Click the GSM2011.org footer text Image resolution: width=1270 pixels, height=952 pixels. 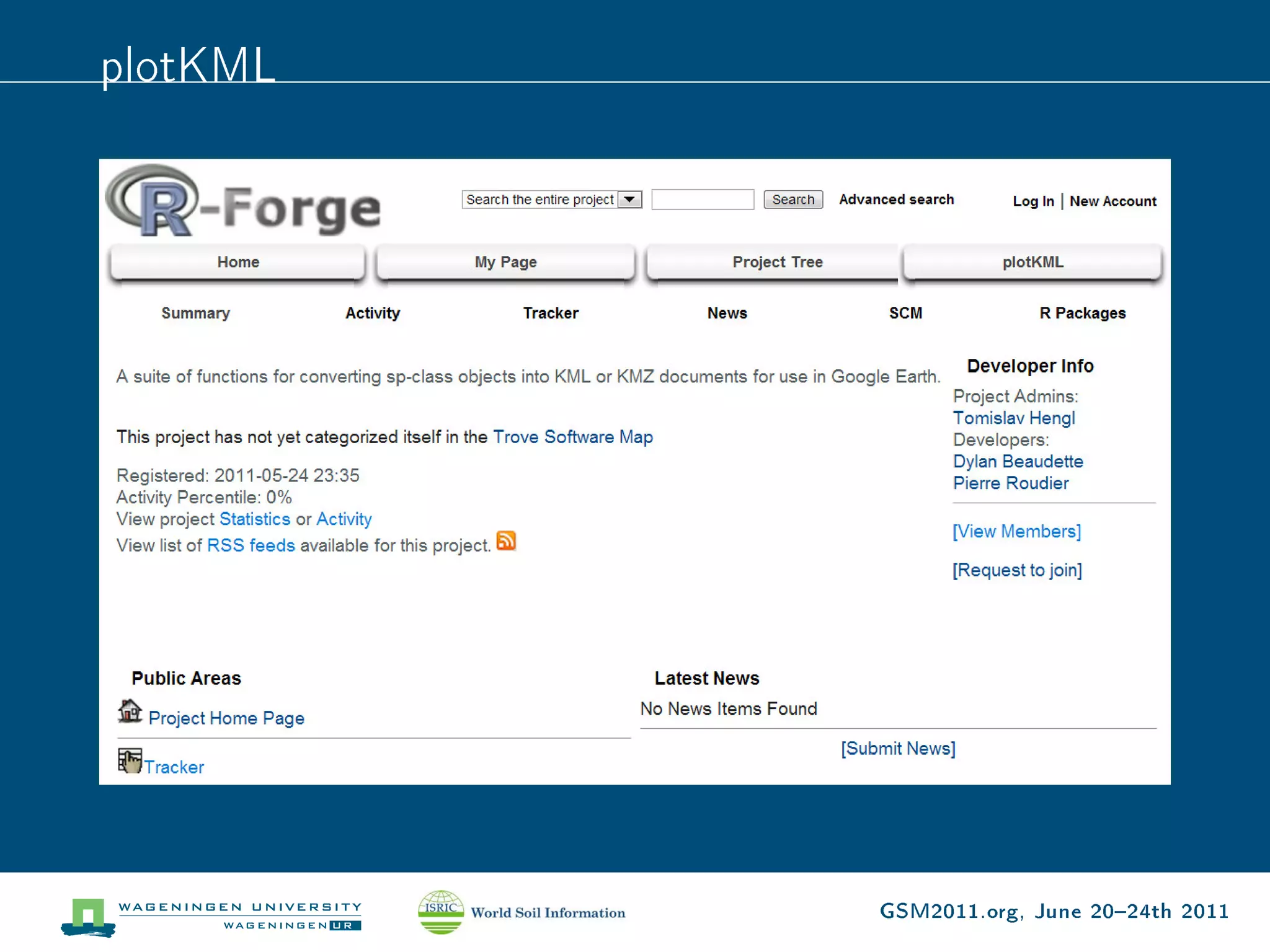[x=1054, y=911]
